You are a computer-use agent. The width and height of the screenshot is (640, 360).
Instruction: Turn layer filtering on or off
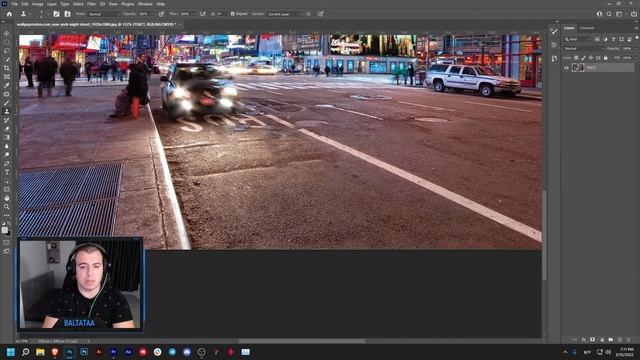[636, 38]
